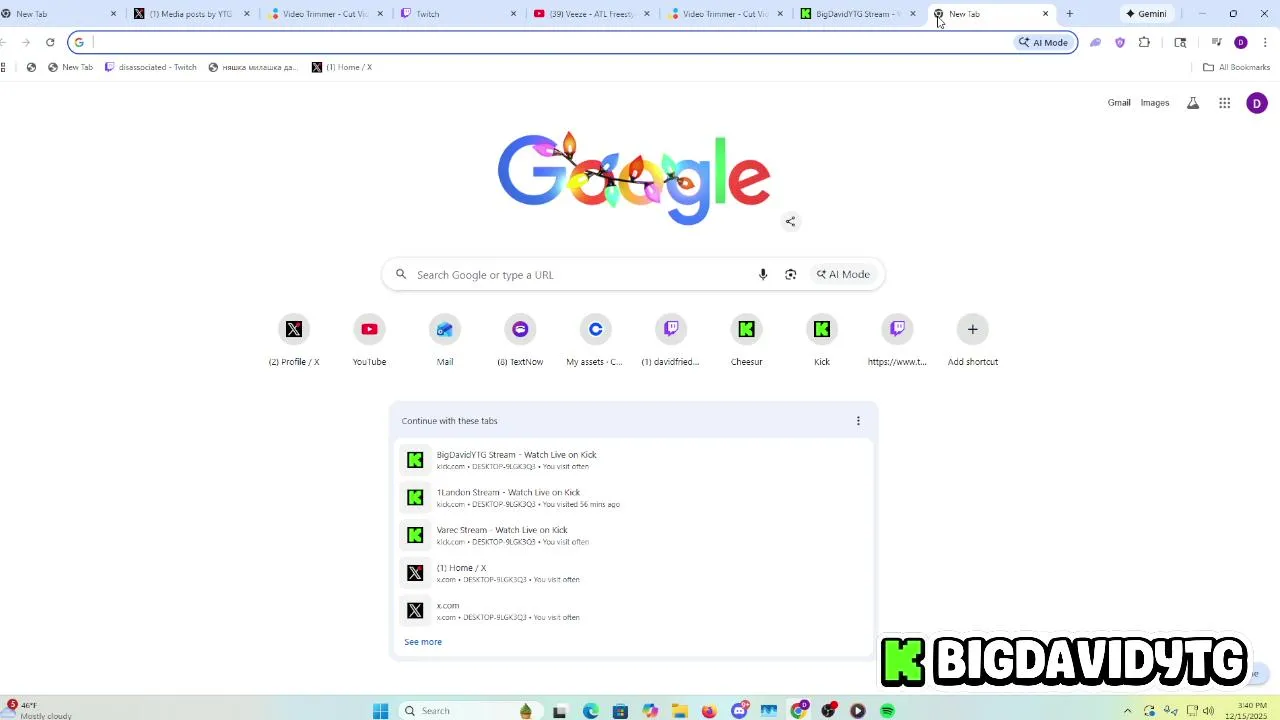The height and width of the screenshot is (720, 1280).
Task: Switch to the BigDavidYTG Stream tab
Action: (859, 14)
